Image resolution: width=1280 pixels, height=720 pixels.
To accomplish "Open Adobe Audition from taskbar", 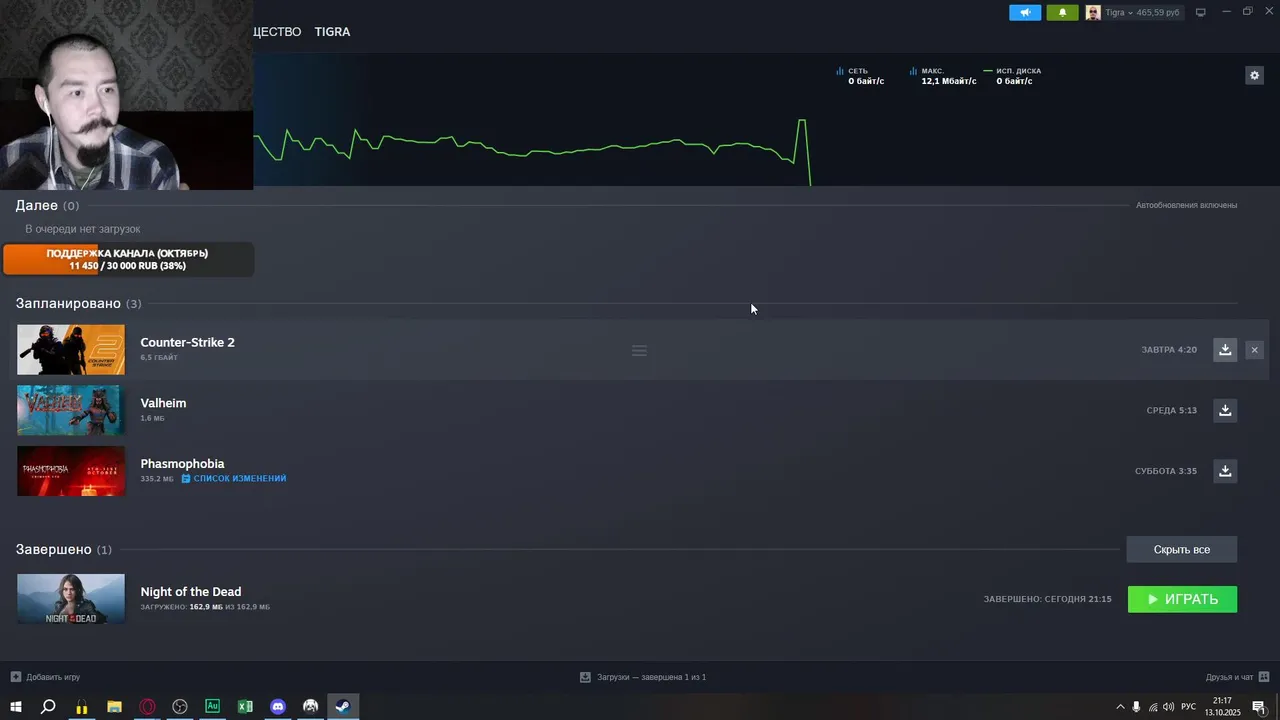I will tap(212, 707).
